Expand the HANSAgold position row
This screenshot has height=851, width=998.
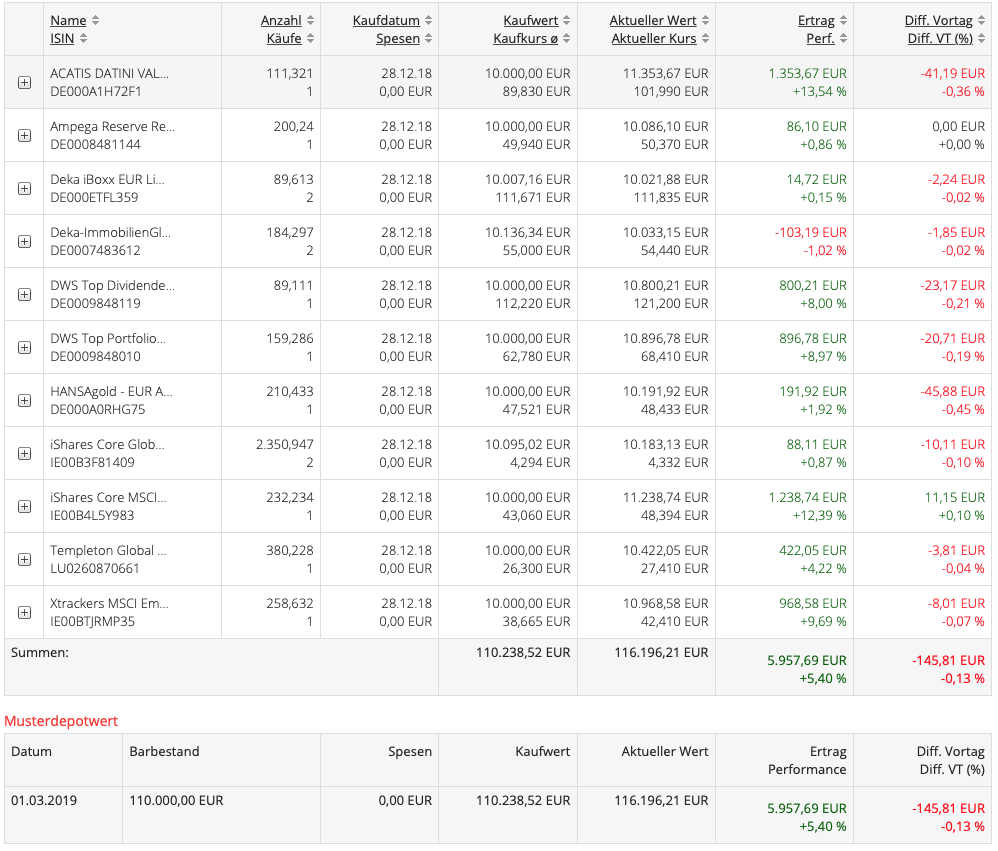point(24,401)
